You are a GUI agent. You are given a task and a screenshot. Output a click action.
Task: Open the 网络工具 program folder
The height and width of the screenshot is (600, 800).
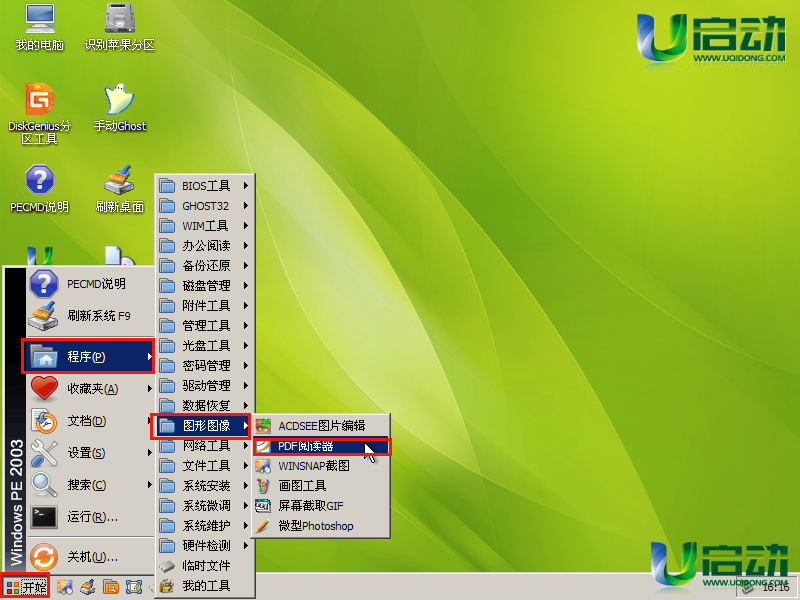click(x=205, y=446)
